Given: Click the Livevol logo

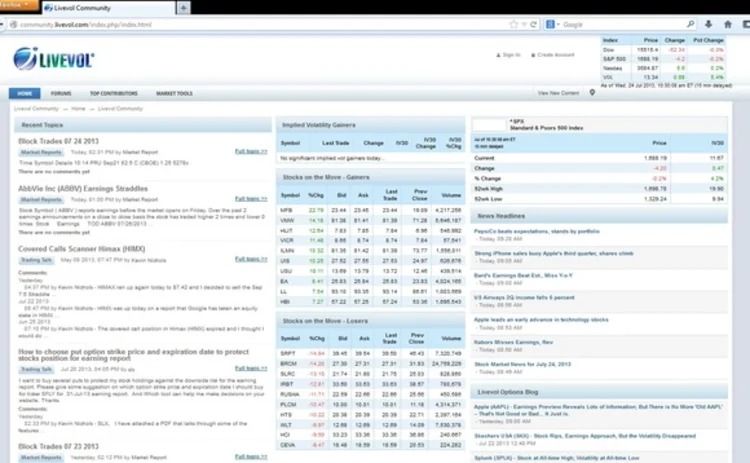Looking at the screenshot, I should click(x=54, y=59).
